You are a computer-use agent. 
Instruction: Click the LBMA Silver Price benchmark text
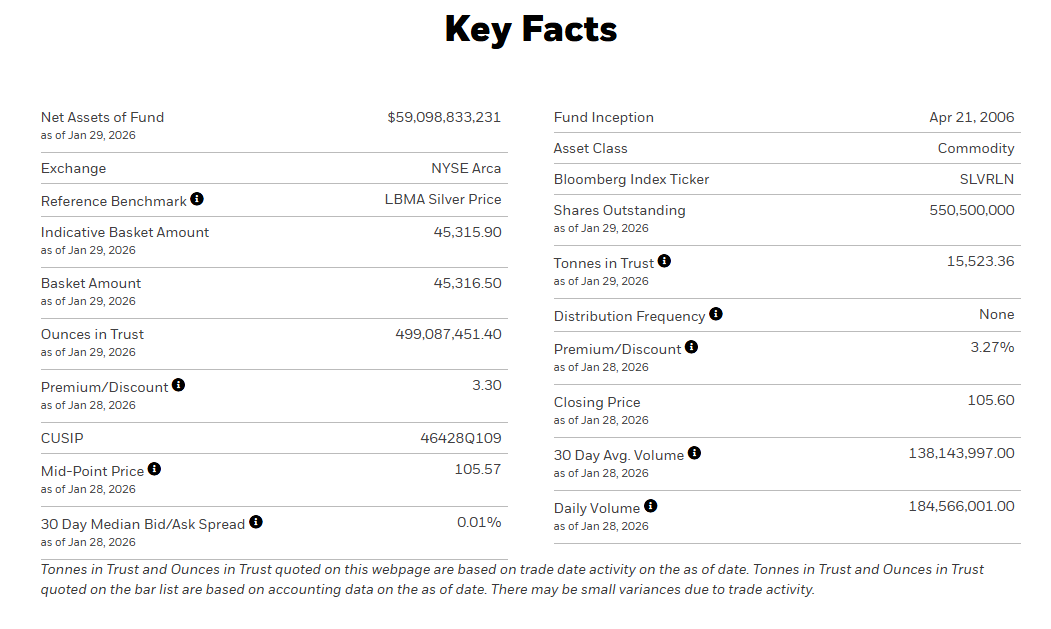443,199
